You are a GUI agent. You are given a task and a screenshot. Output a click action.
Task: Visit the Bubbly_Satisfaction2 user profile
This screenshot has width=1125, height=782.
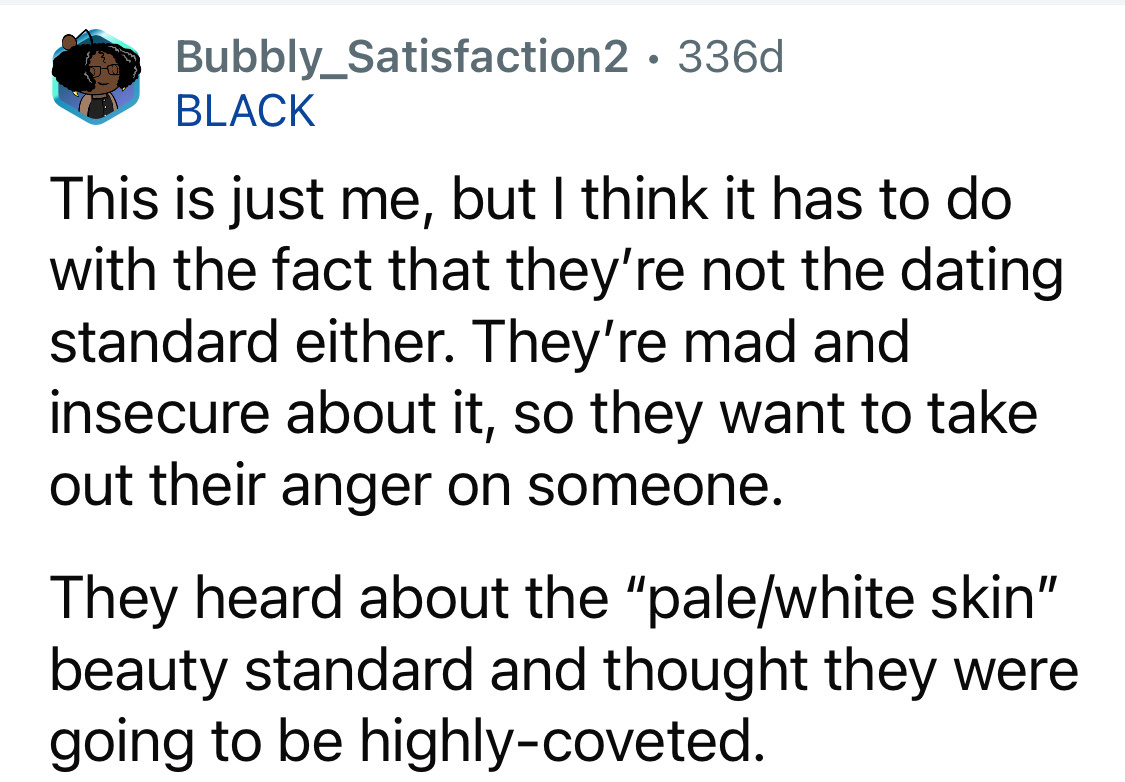point(402,57)
